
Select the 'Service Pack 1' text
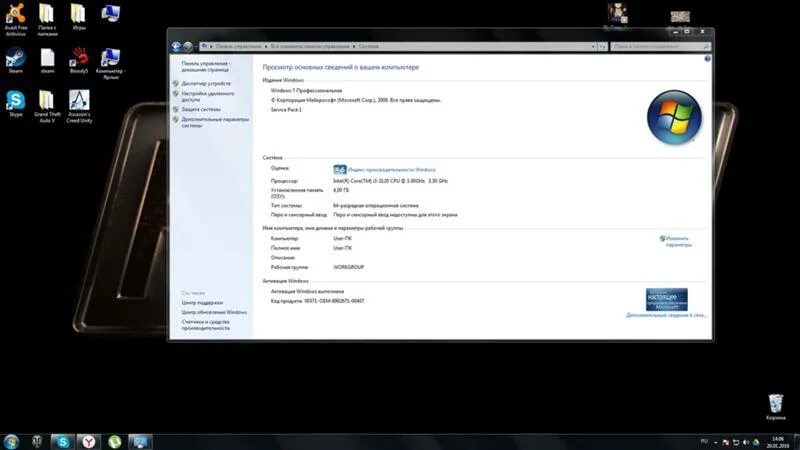coord(286,110)
